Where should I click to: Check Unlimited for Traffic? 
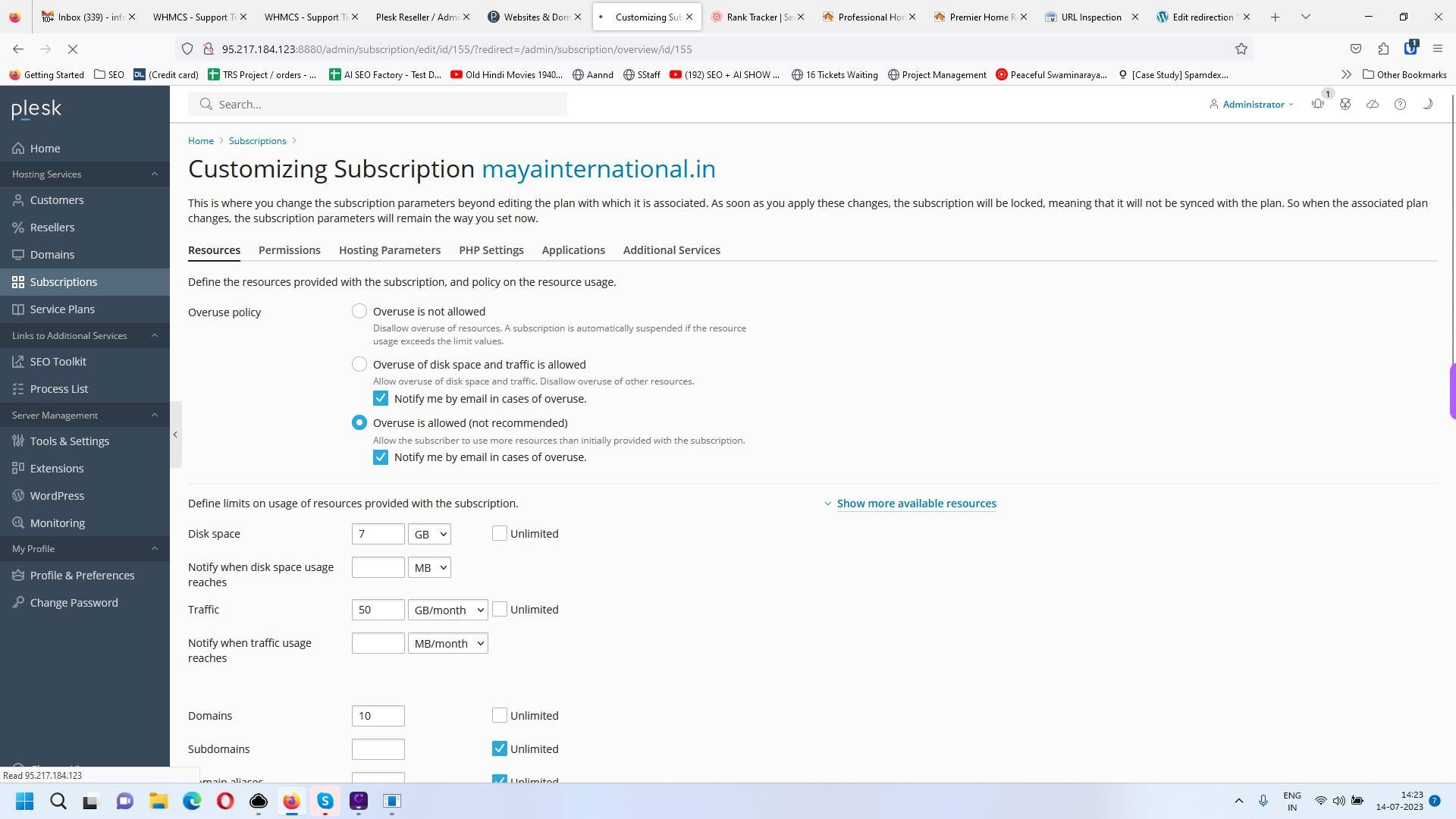(x=499, y=610)
